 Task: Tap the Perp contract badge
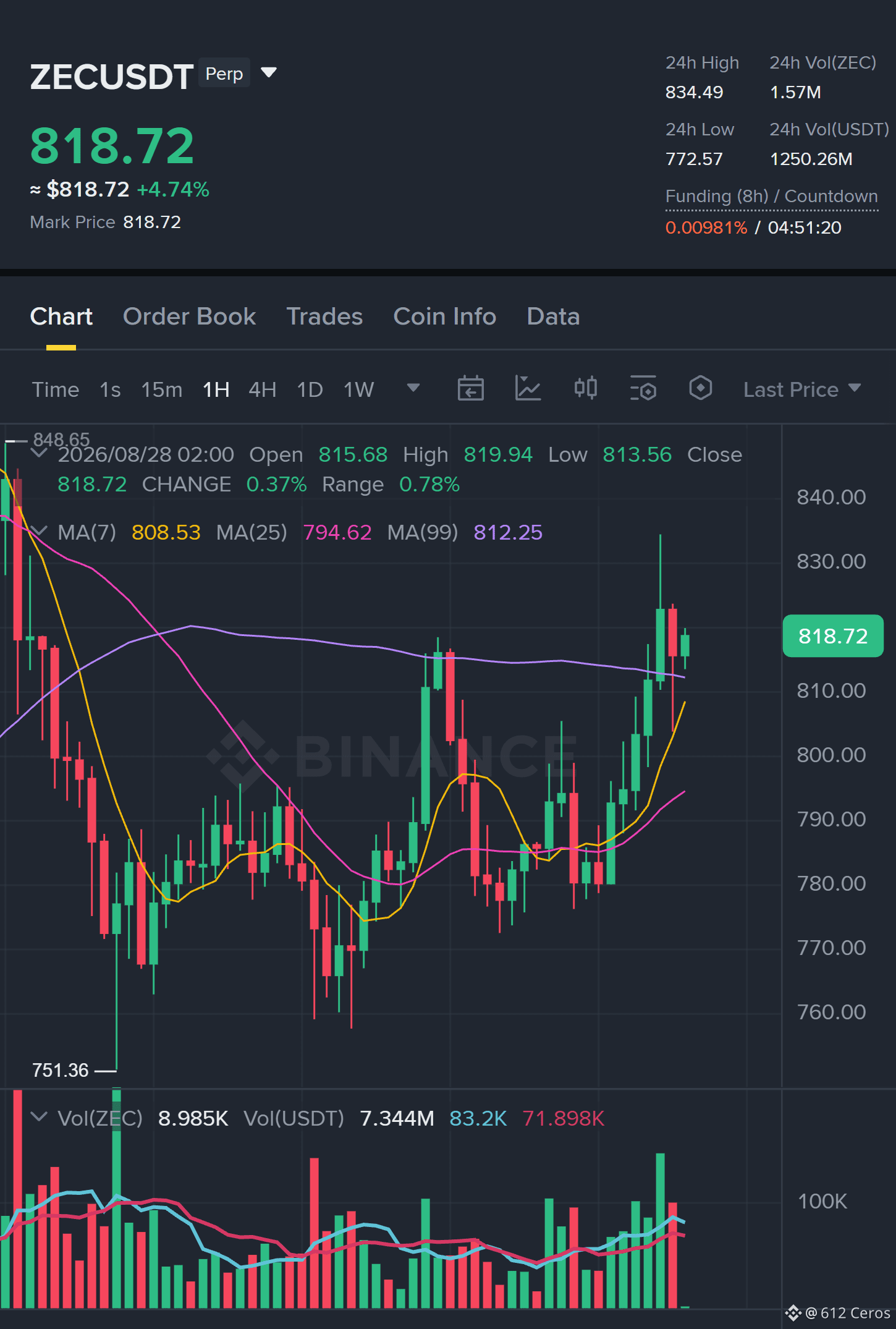[x=224, y=73]
